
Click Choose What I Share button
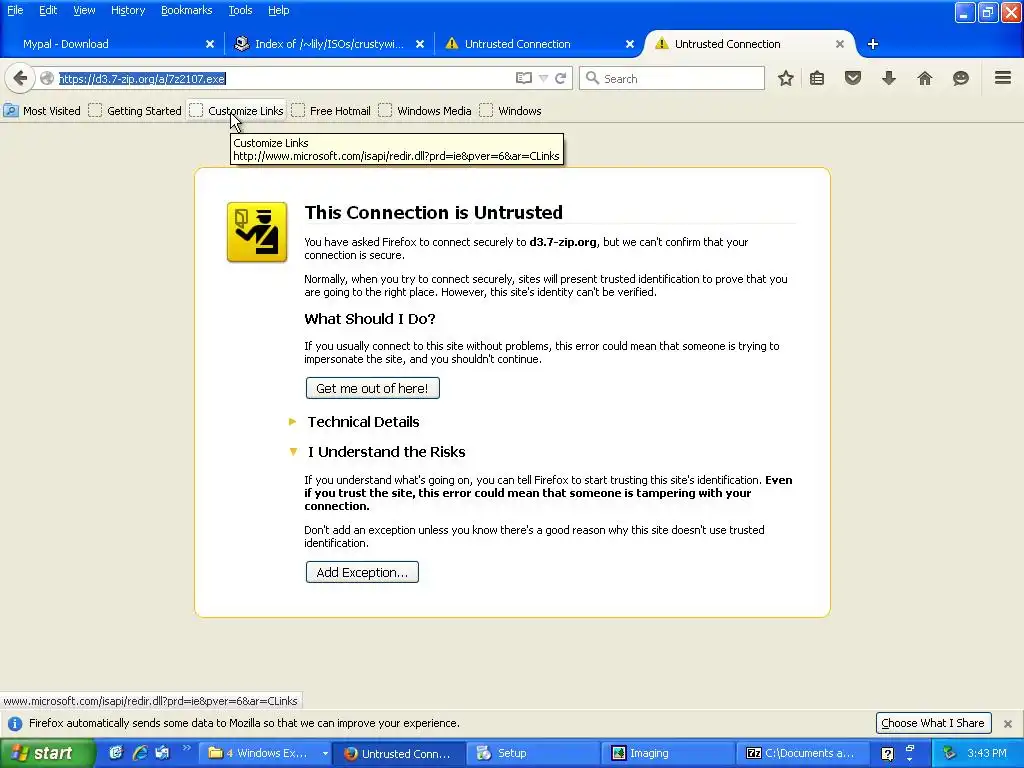tap(933, 723)
